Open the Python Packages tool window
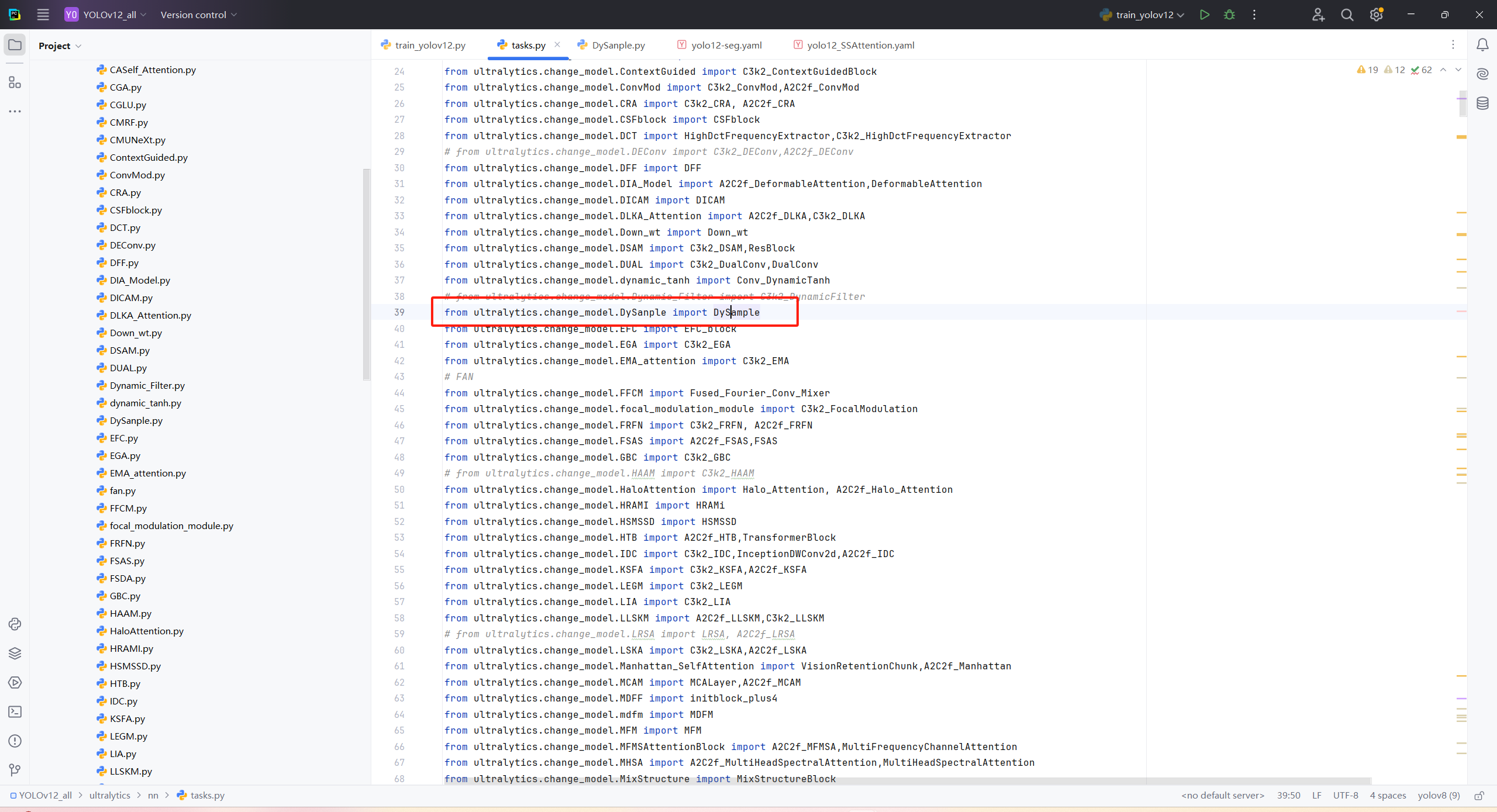 (x=15, y=653)
